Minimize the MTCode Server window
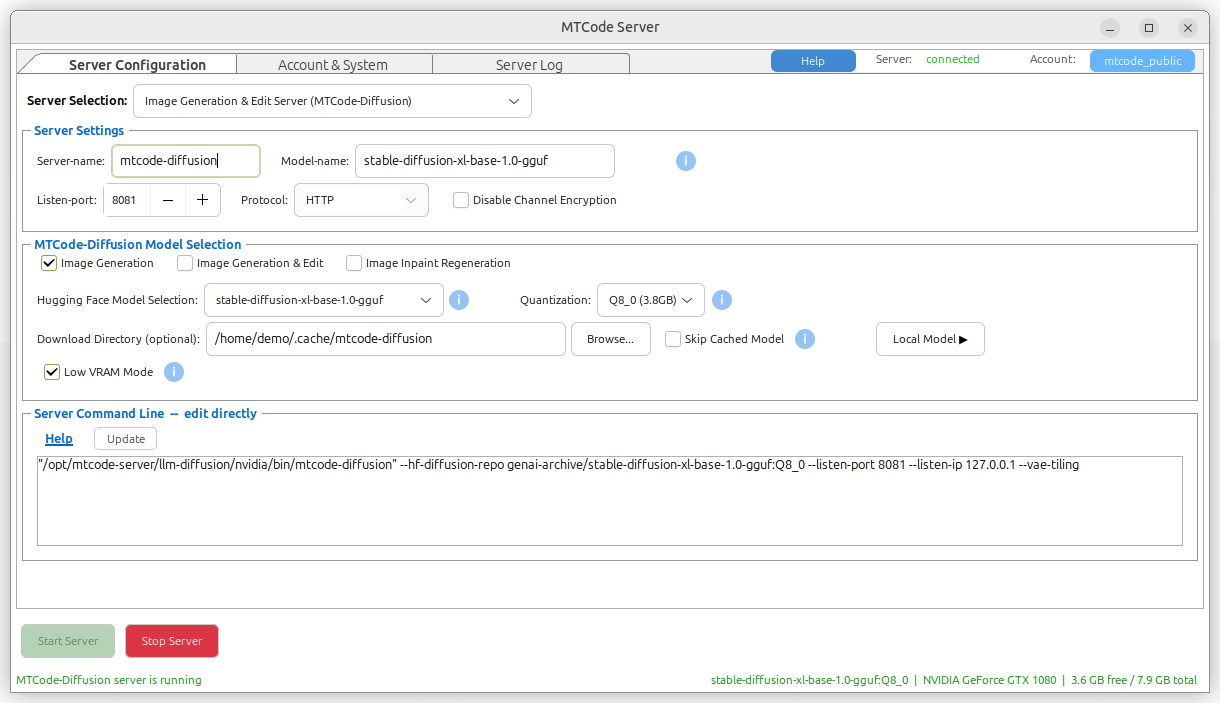Image resolution: width=1220 pixels, height=703 pixels. 1111,28
